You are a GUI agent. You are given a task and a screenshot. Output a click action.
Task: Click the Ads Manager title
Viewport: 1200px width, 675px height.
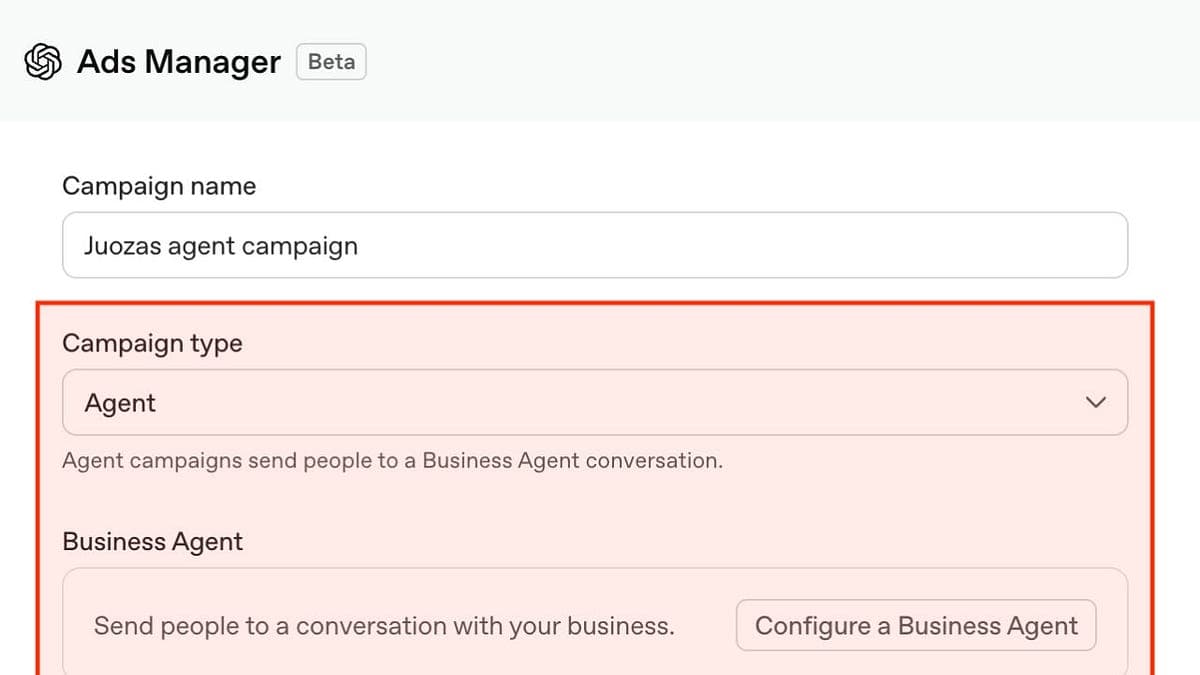179,62
